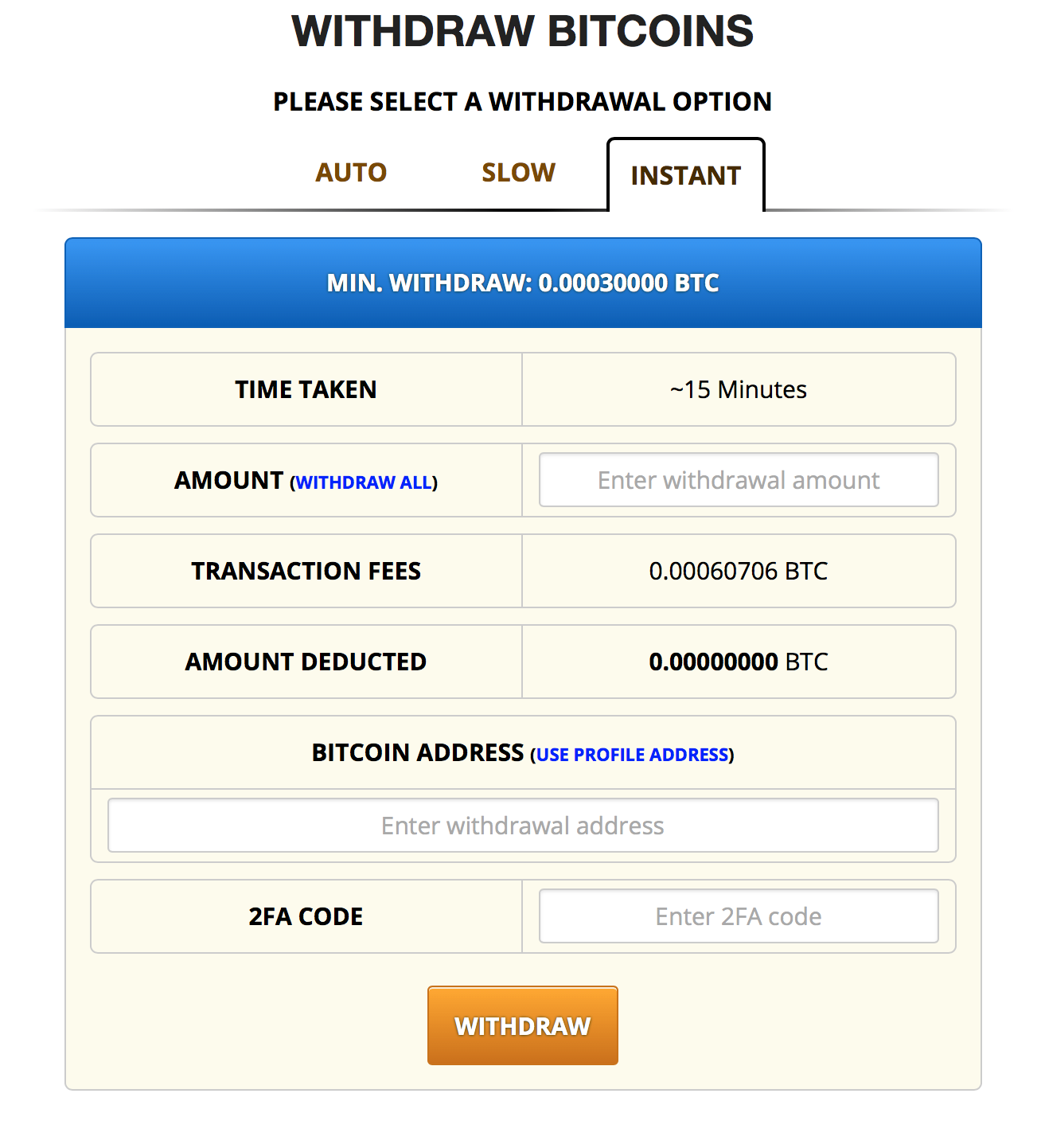The height and width of the screenshot is (1148, 1041).
Task: Click the PLEASE SELECT A WITHDRAWAL OPTION subtitle
Action: point(522,102)
